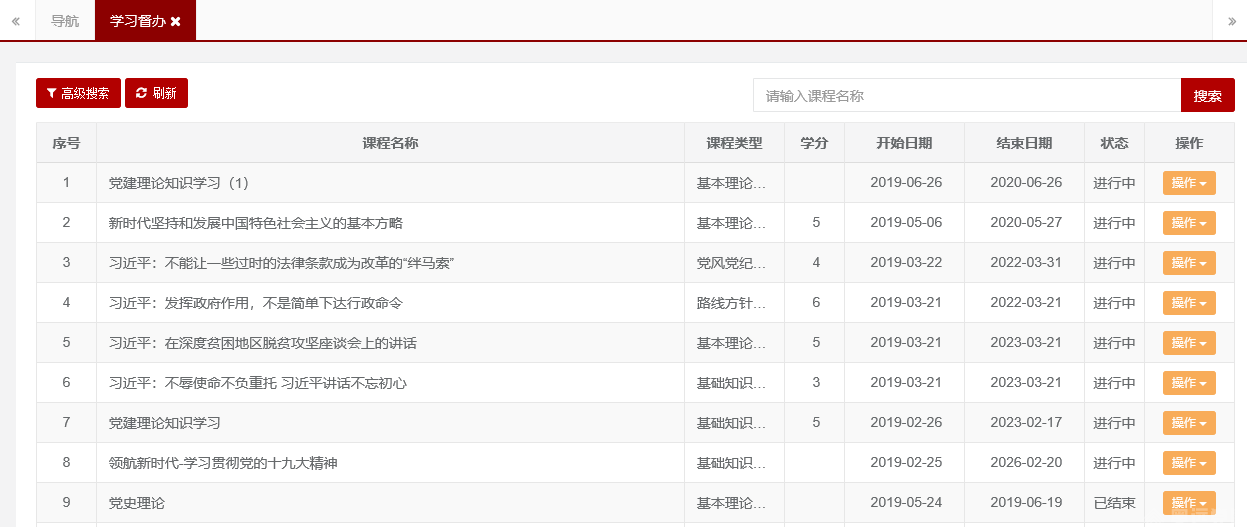
Task: Click the 搜索 search button
Action: click(x=1208, y=96)
